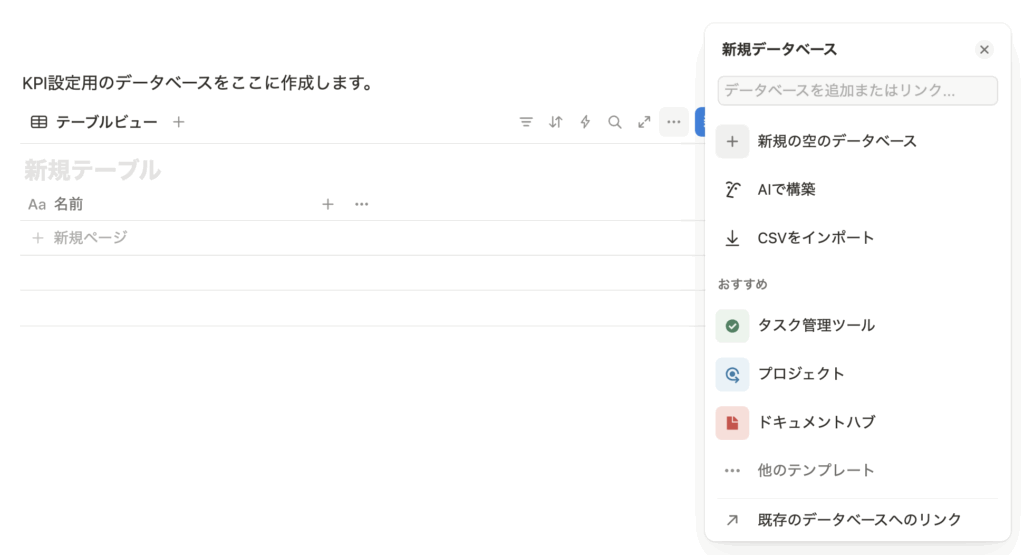Pick the タスク管理ツール template
Viewport: 1024px width, 555px height.
tap(815, 325)
